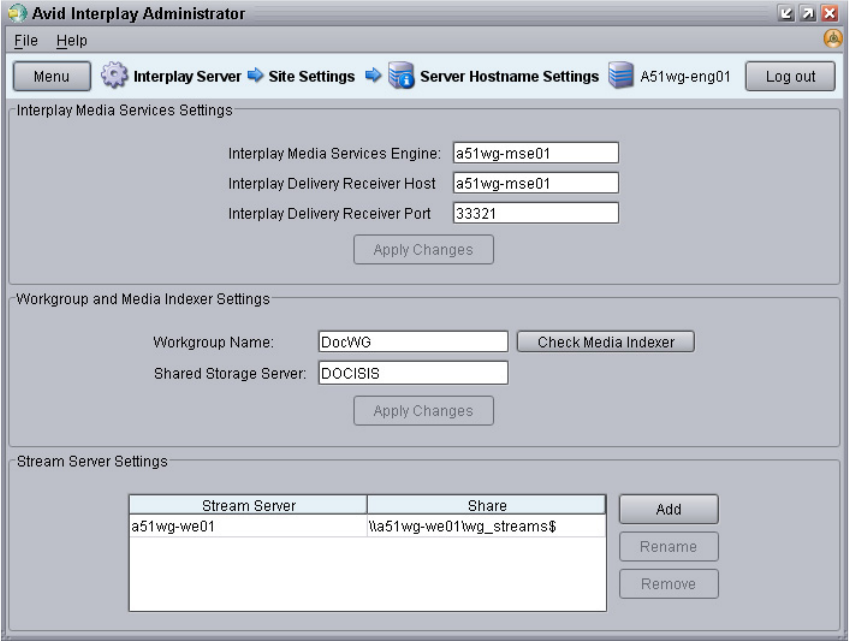The width and height of the screenshot is (849, 641).
Task: Select the Shared Storage Server field
Action: click(x=413, y=373)
